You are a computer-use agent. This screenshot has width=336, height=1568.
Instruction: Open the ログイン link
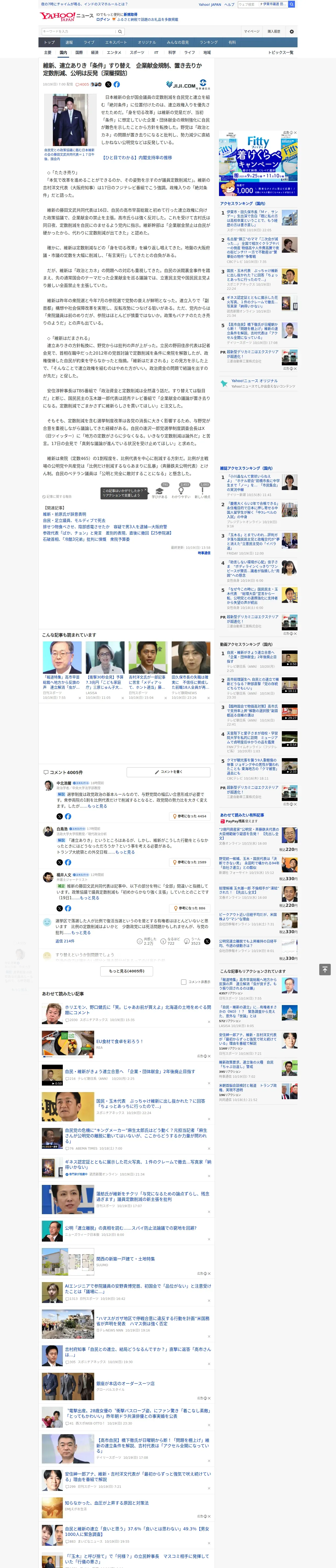[x=103, y=20]
